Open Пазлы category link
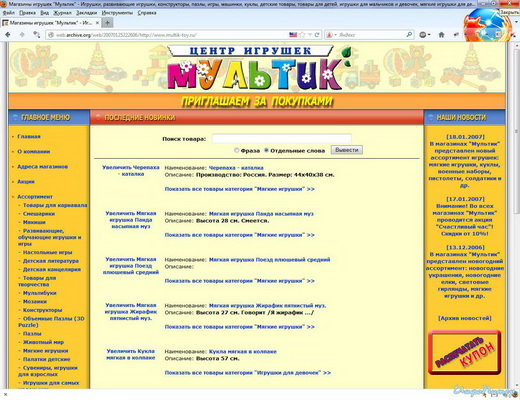The height and width of the screenshot is (400, 520). pyautogui.click(x=32, y=333)
